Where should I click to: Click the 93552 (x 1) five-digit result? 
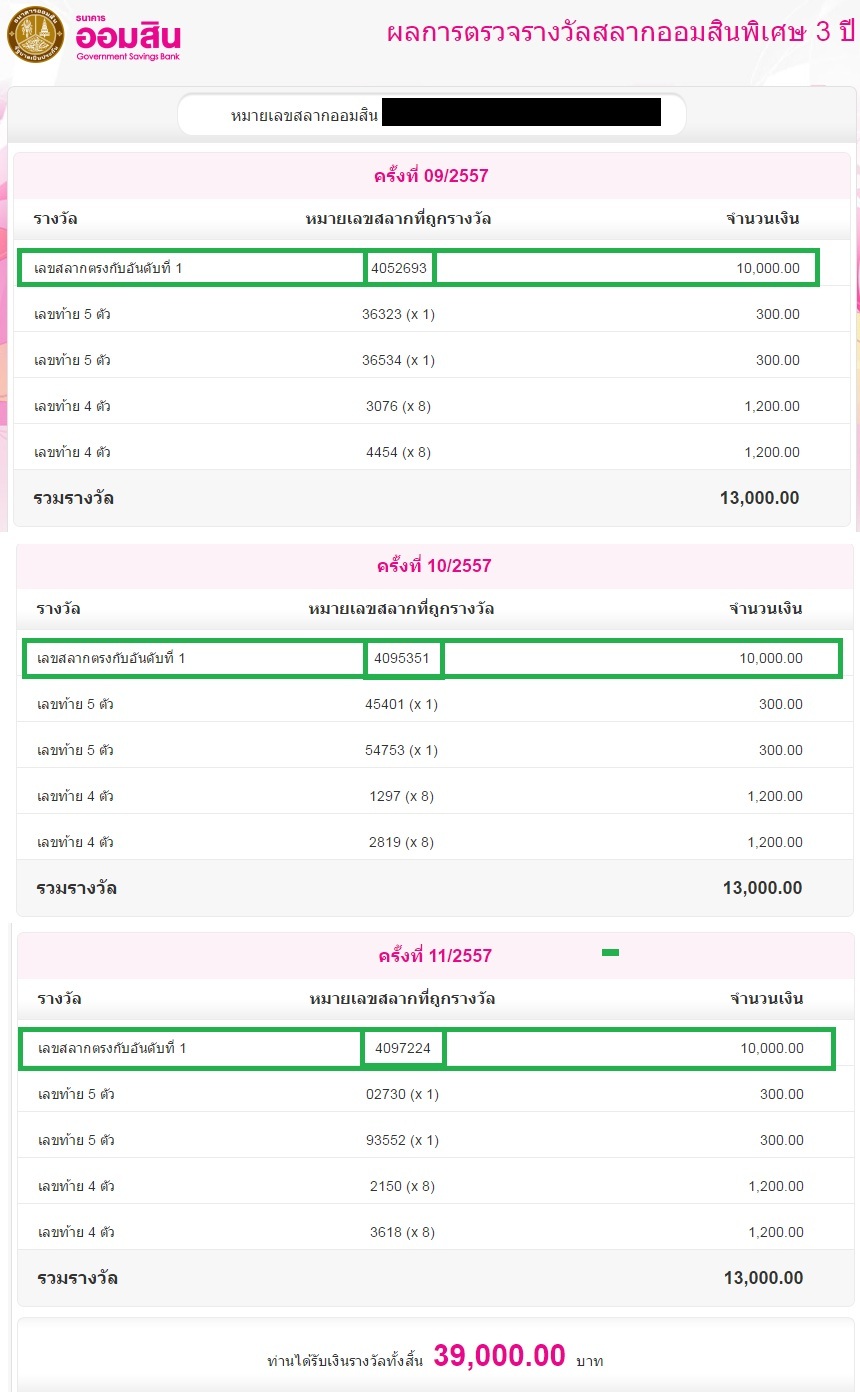point(402,1140)
